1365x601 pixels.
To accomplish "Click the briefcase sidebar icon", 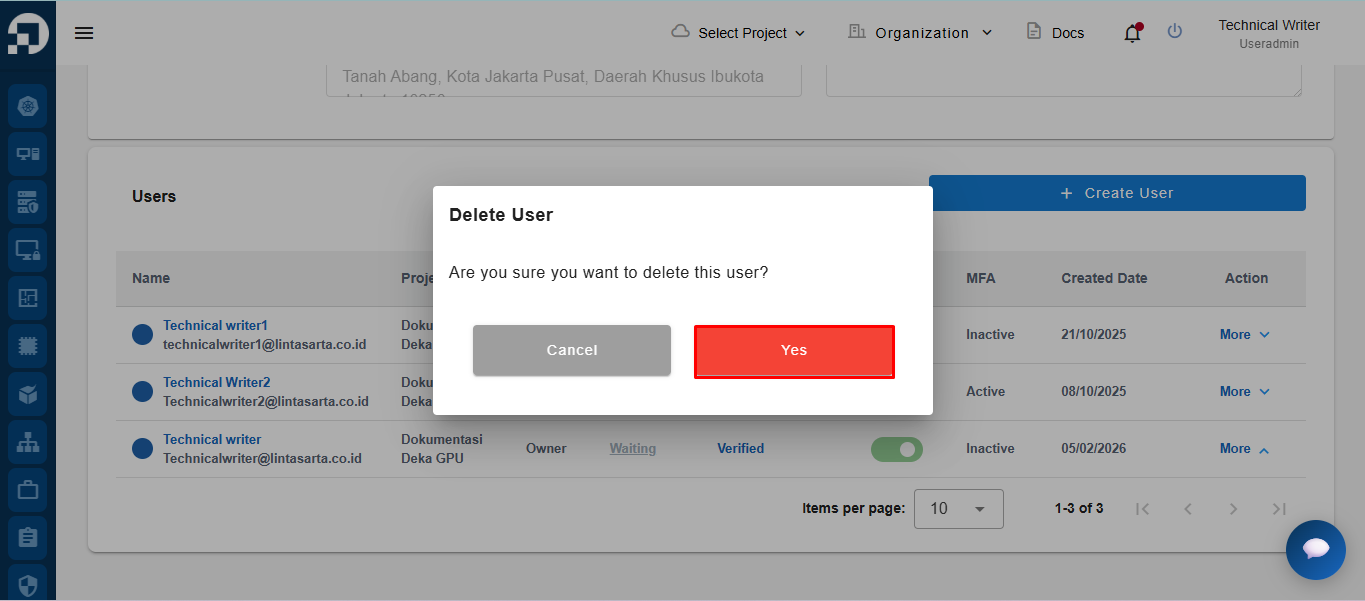I will point(28,490).
